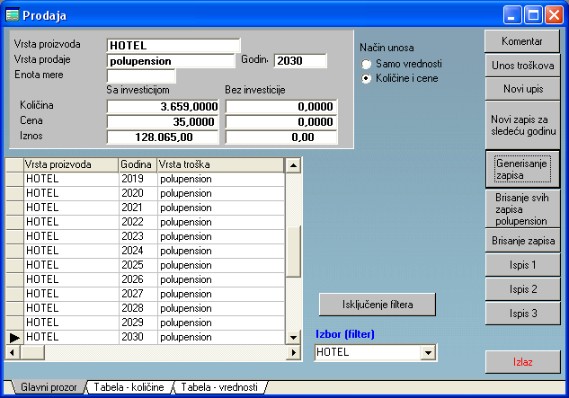
Task: Click the vertical scrollbar thumb of table
Action: [293, 251]
